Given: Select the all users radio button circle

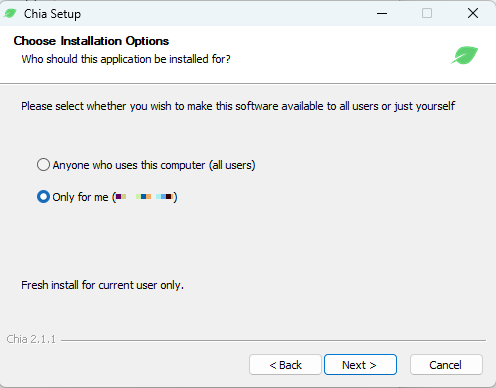Looking at the screenshot, I should [x=43, y=165].
